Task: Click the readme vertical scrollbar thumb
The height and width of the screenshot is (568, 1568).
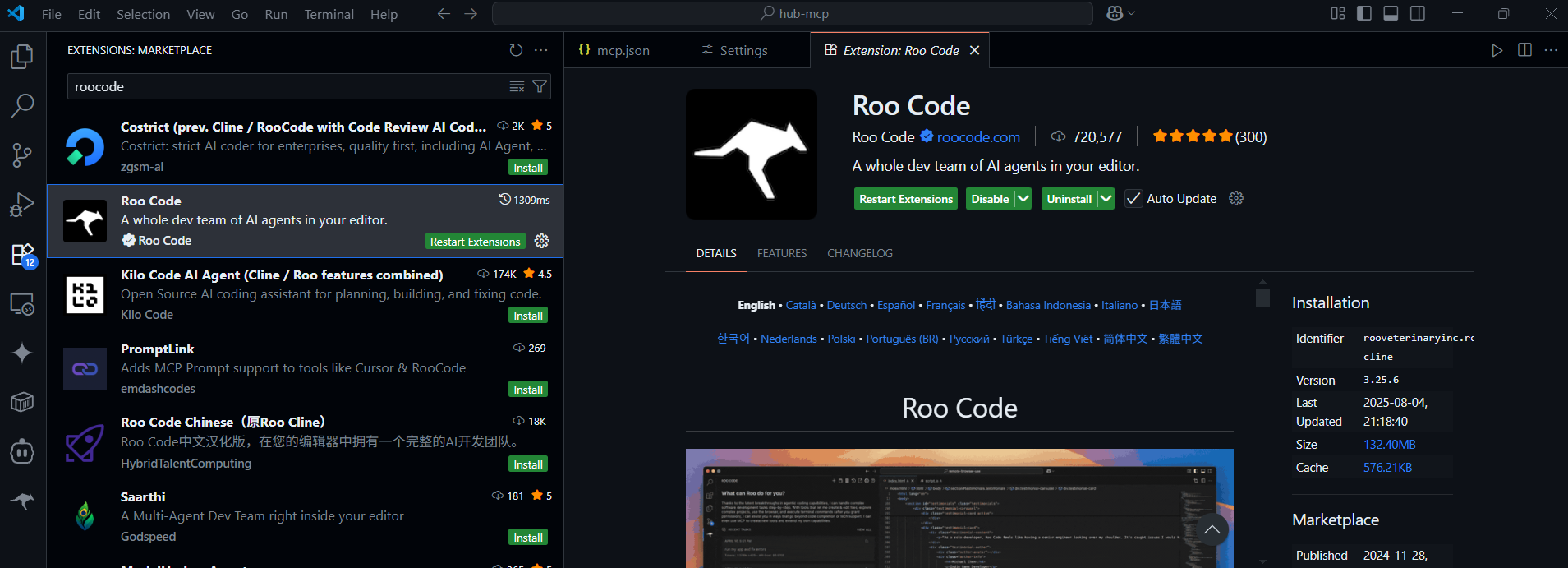Action: click(x=1262, y=298)
